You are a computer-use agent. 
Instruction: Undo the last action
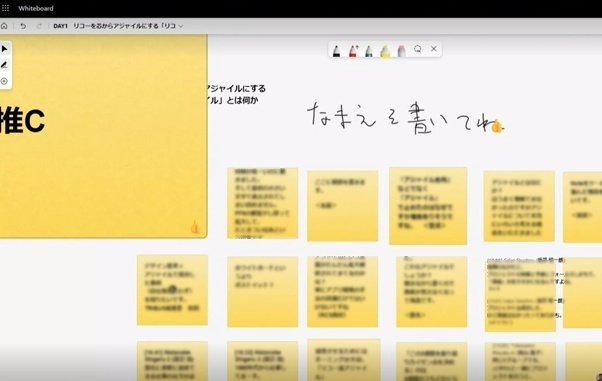23,26
